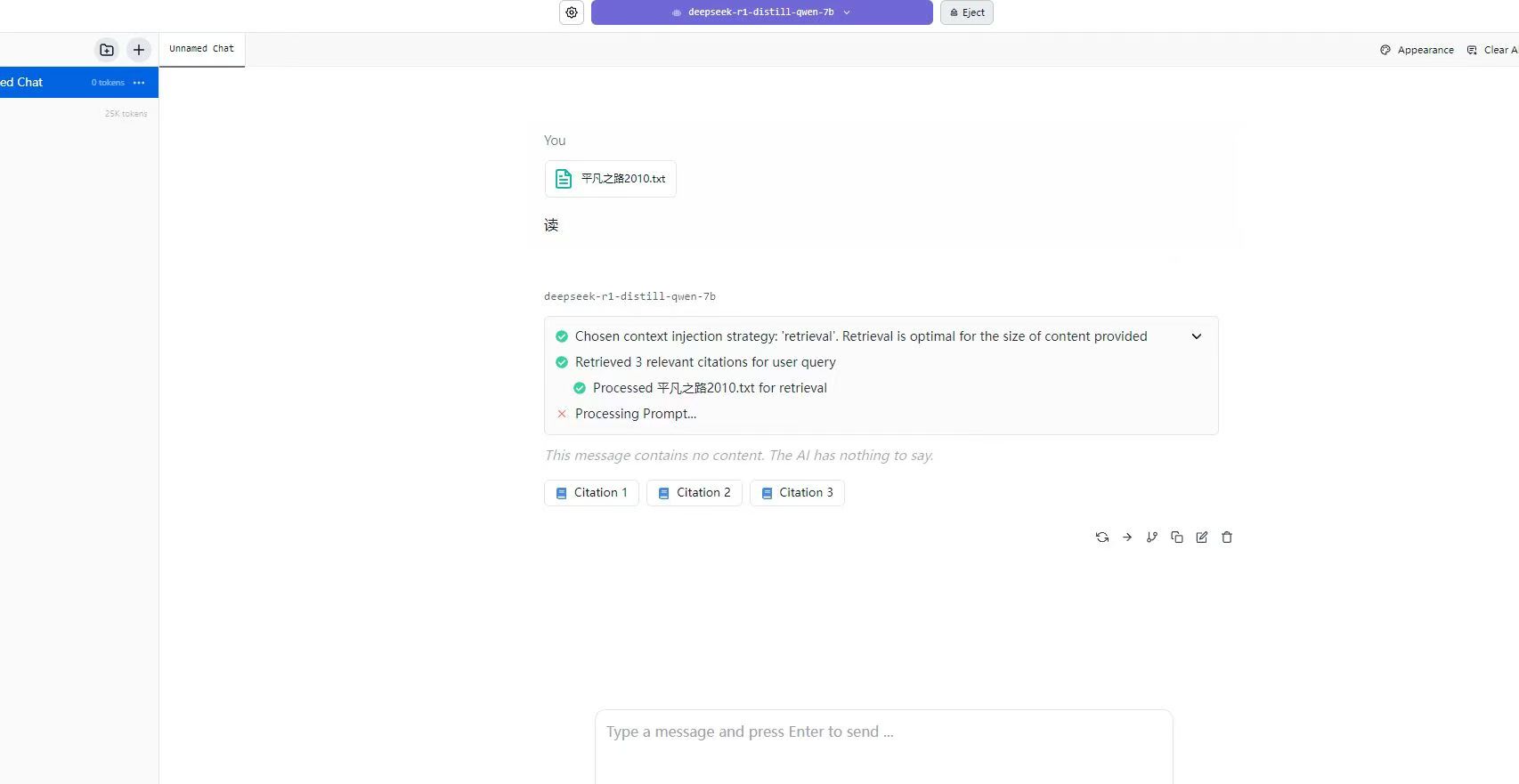Screen dimensions: 1519x784
Task: Click the continue message arrow icon
Action: [1127, 537]
